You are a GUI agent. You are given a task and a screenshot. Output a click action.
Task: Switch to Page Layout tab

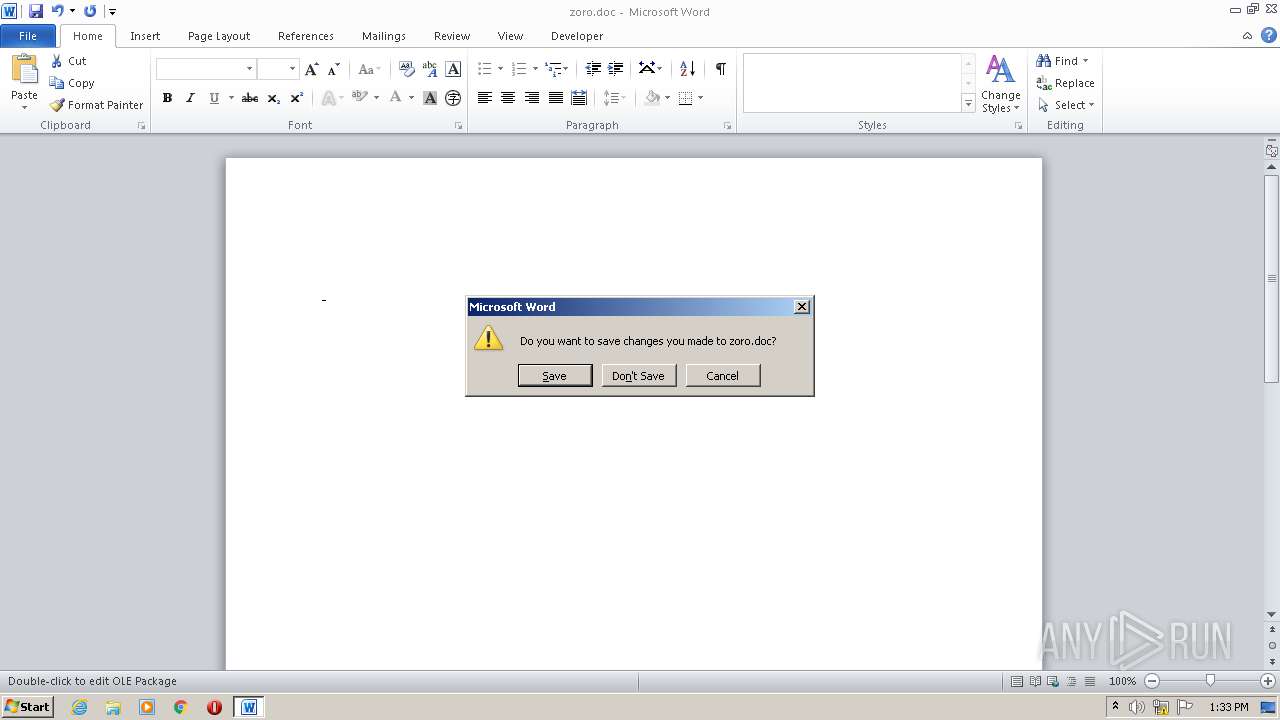coord(219,36)
